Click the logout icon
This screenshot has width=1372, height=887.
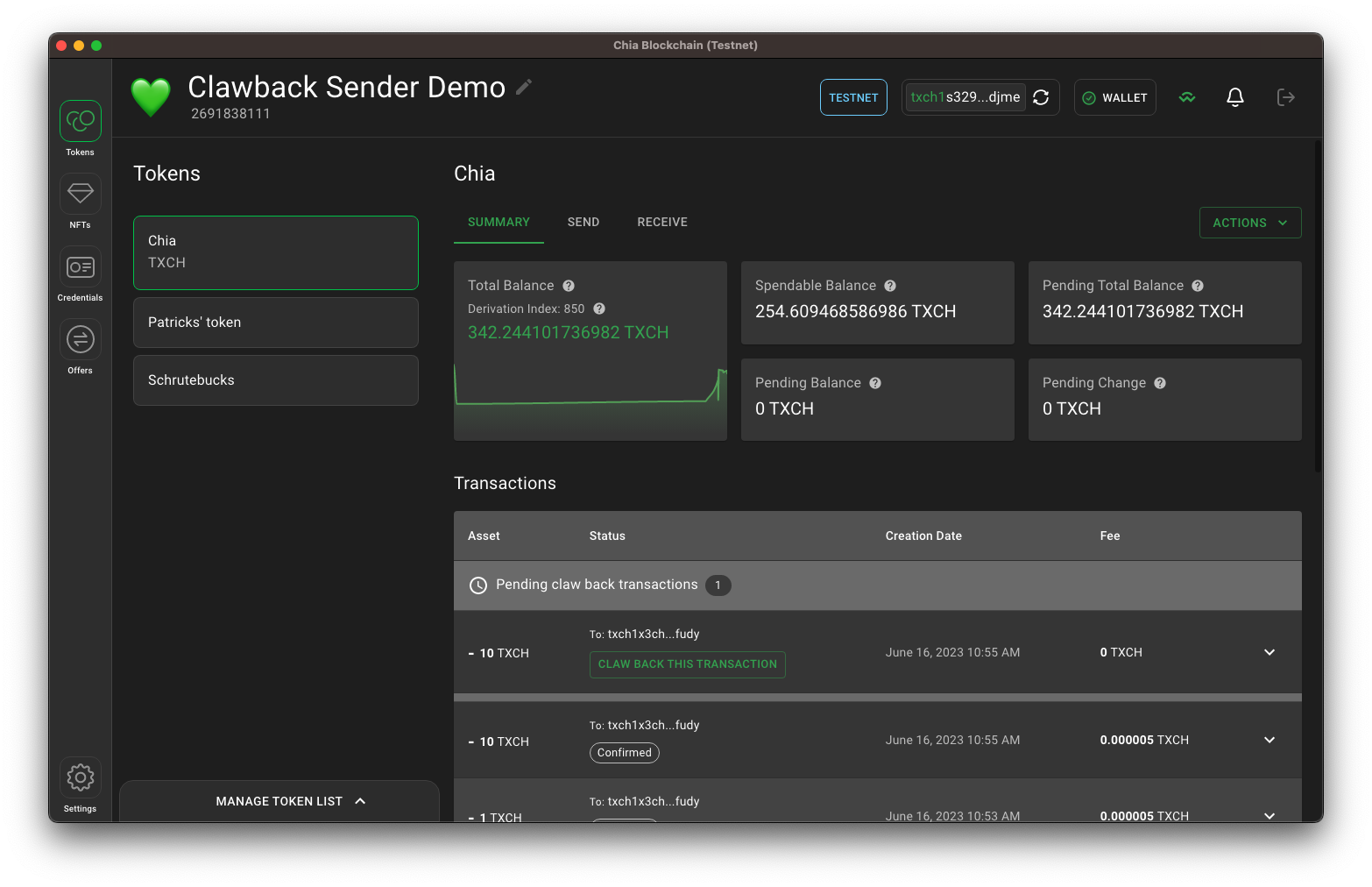[1285, 97]
